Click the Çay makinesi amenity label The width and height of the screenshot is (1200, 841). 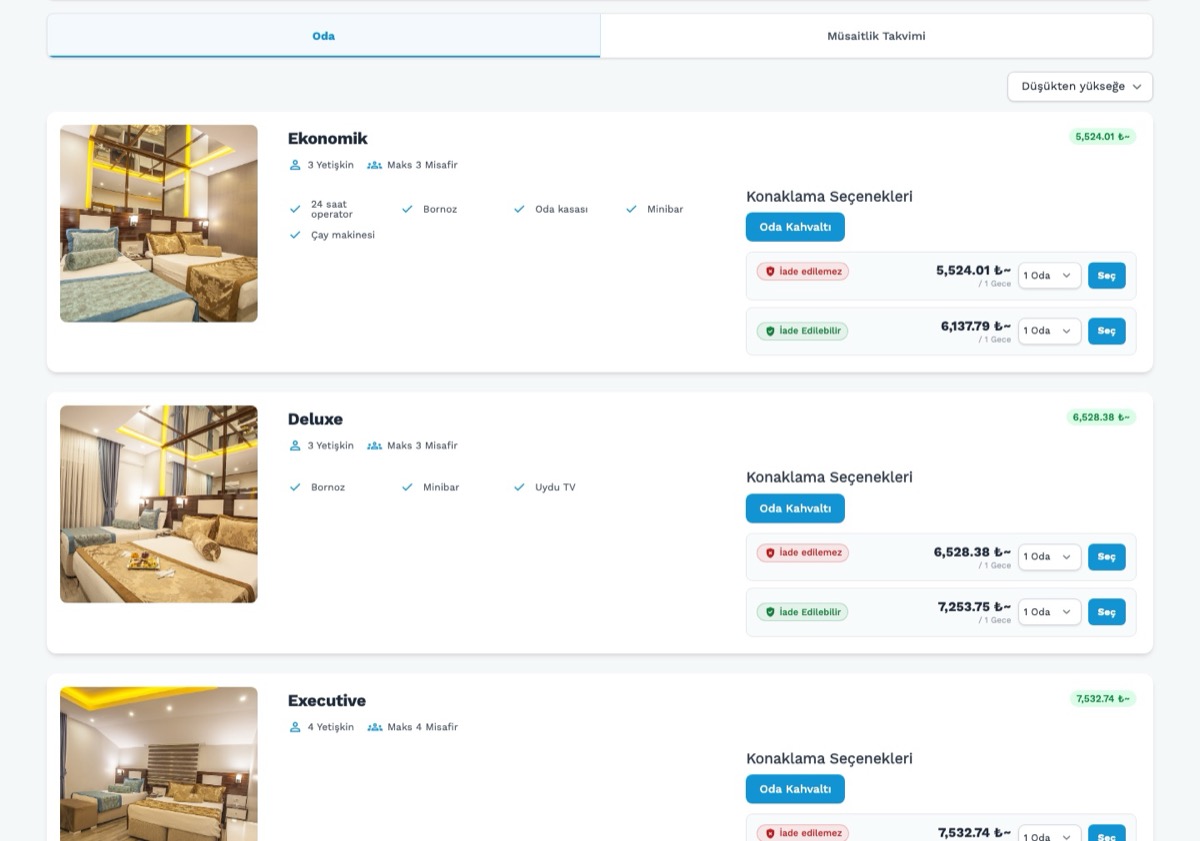[x=343, y=235]
